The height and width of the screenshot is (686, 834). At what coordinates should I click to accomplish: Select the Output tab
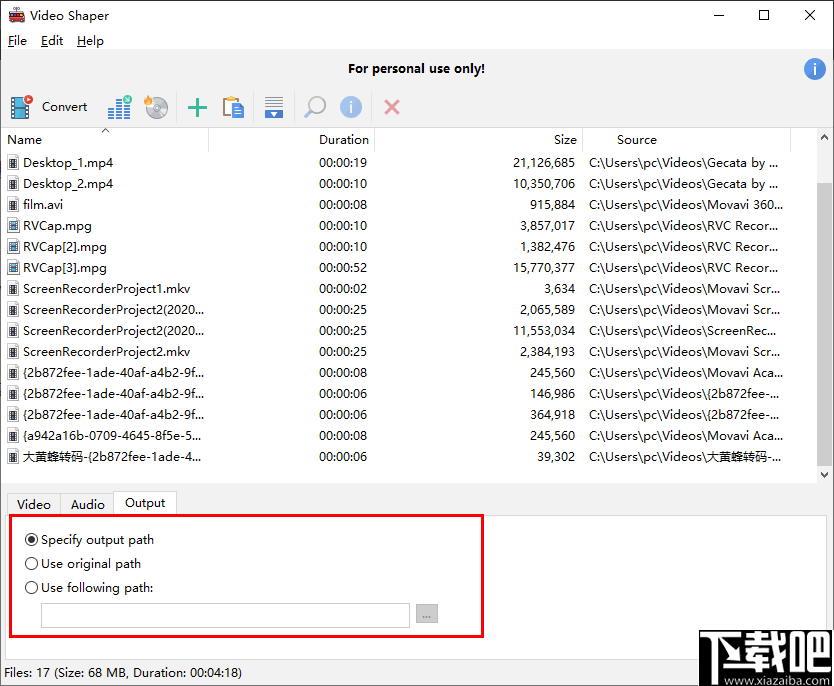pos(145,503)
